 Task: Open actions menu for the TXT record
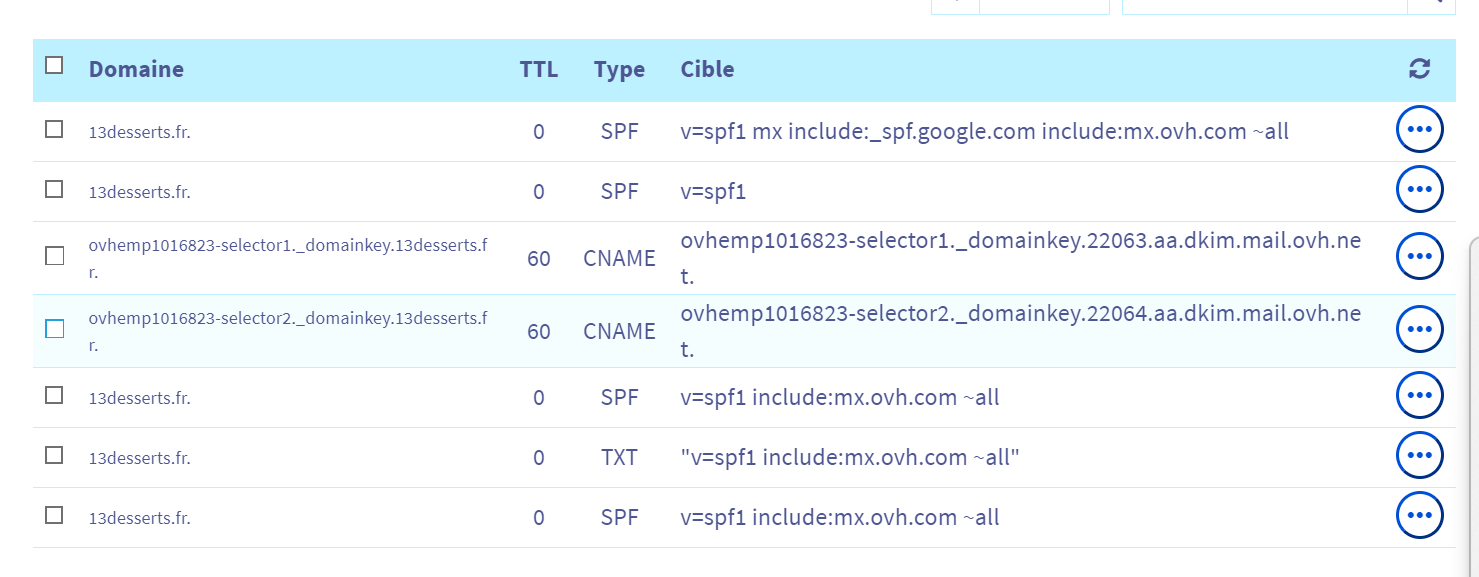(1419, 457)
